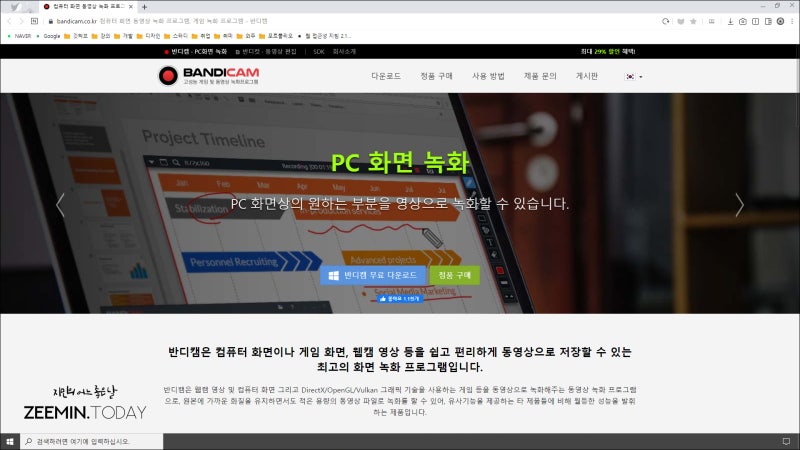Image resolution: width=800 pixels, height=450 pixels.
Task: Open the 회사소개 link
Action: pos(344,52)
